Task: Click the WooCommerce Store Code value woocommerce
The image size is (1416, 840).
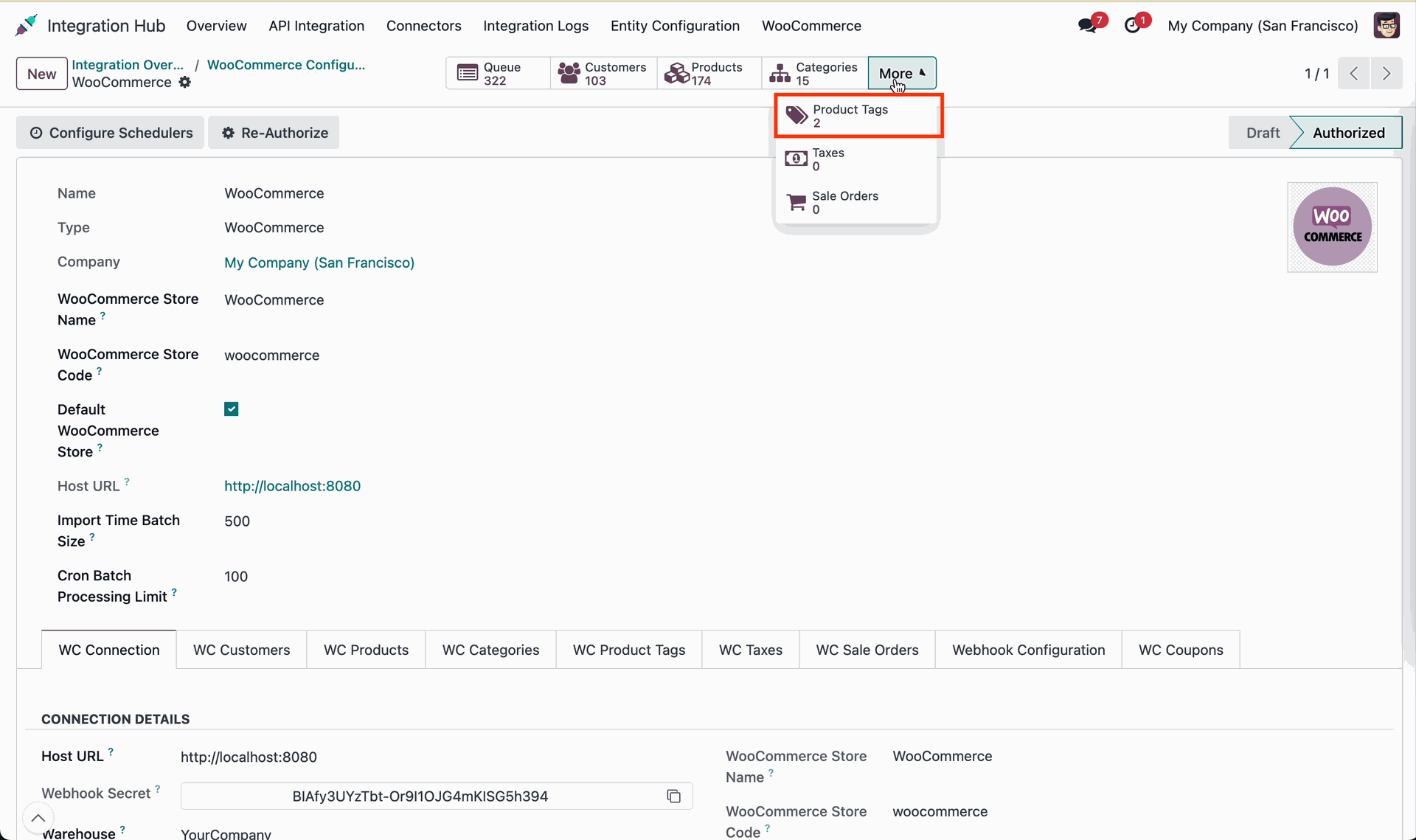Action: point(272,355)
